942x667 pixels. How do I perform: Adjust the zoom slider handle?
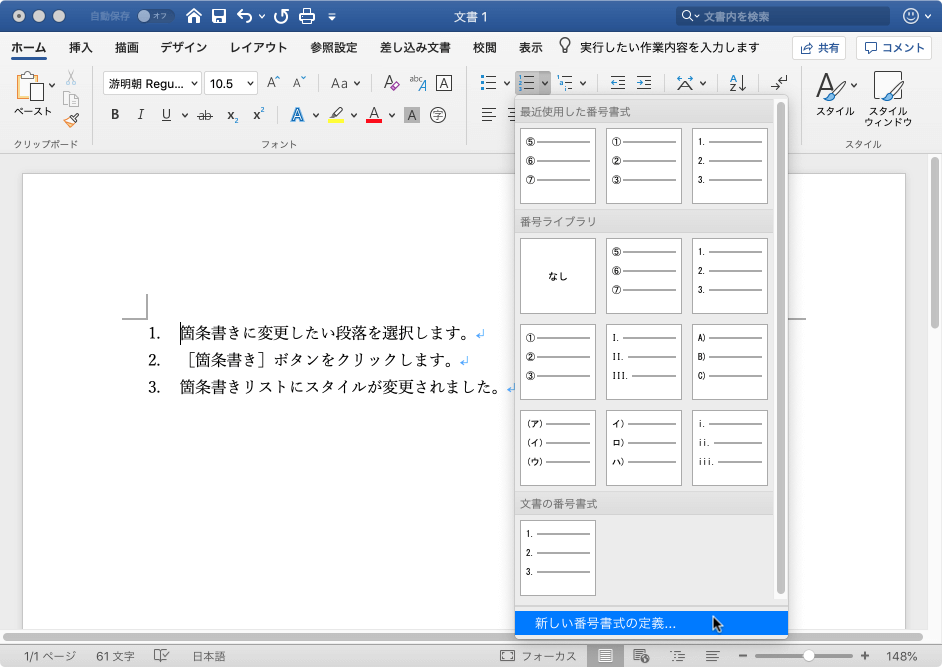[x=809, y=656]
